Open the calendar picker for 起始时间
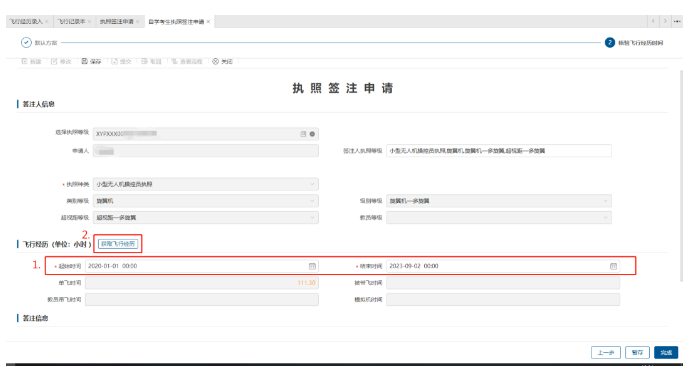 point(312,266)
